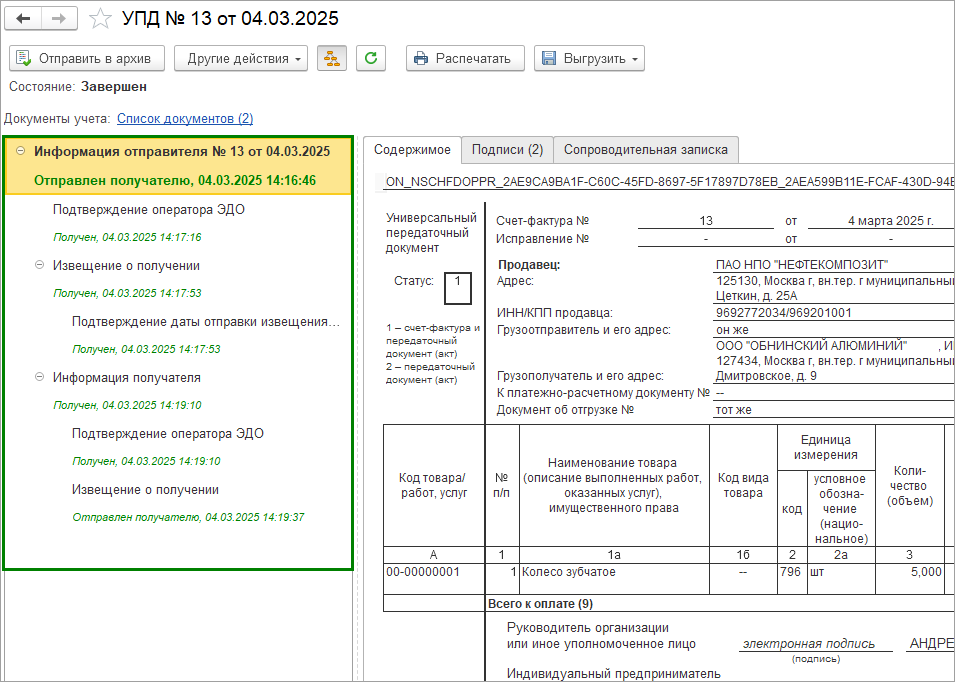
Task: Collapse the Информация получателя node
Action: [40, 377]
